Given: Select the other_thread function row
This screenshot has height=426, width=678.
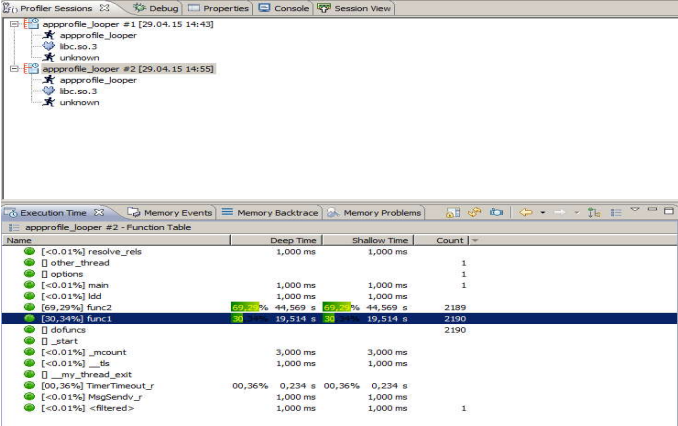Looking at the screenshot, I should (339, 263).
